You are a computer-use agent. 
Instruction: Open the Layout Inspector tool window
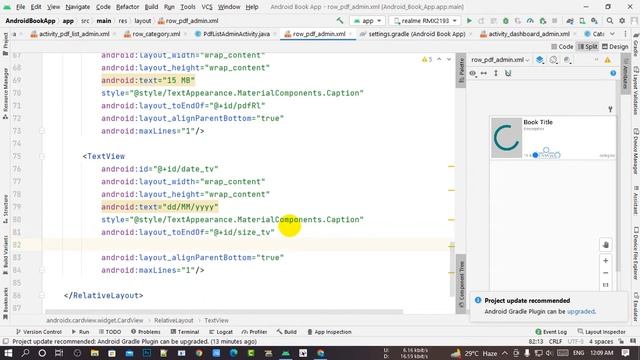point(601,332)
